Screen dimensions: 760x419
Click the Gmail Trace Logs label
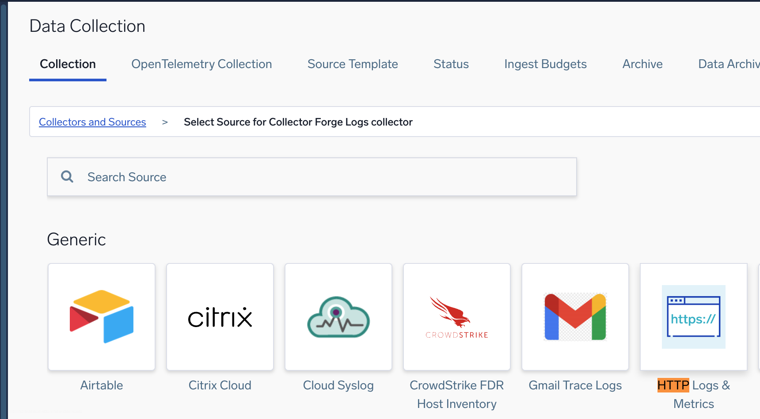[575, 386]
